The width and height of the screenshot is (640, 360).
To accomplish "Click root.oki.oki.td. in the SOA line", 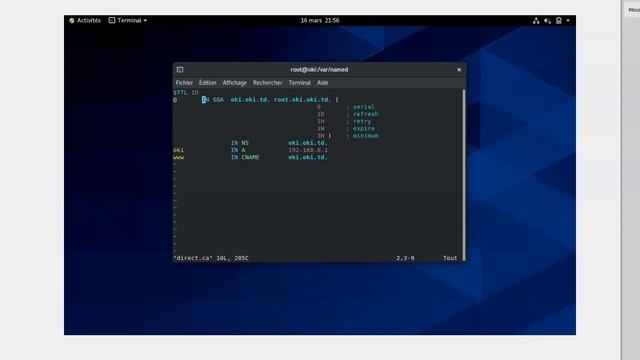I will click(x=302, y=100).
